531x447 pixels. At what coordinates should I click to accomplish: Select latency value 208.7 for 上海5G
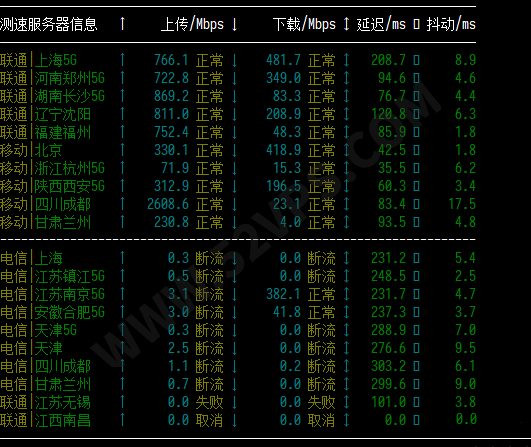pyautogui.click(x=388, y=60)
